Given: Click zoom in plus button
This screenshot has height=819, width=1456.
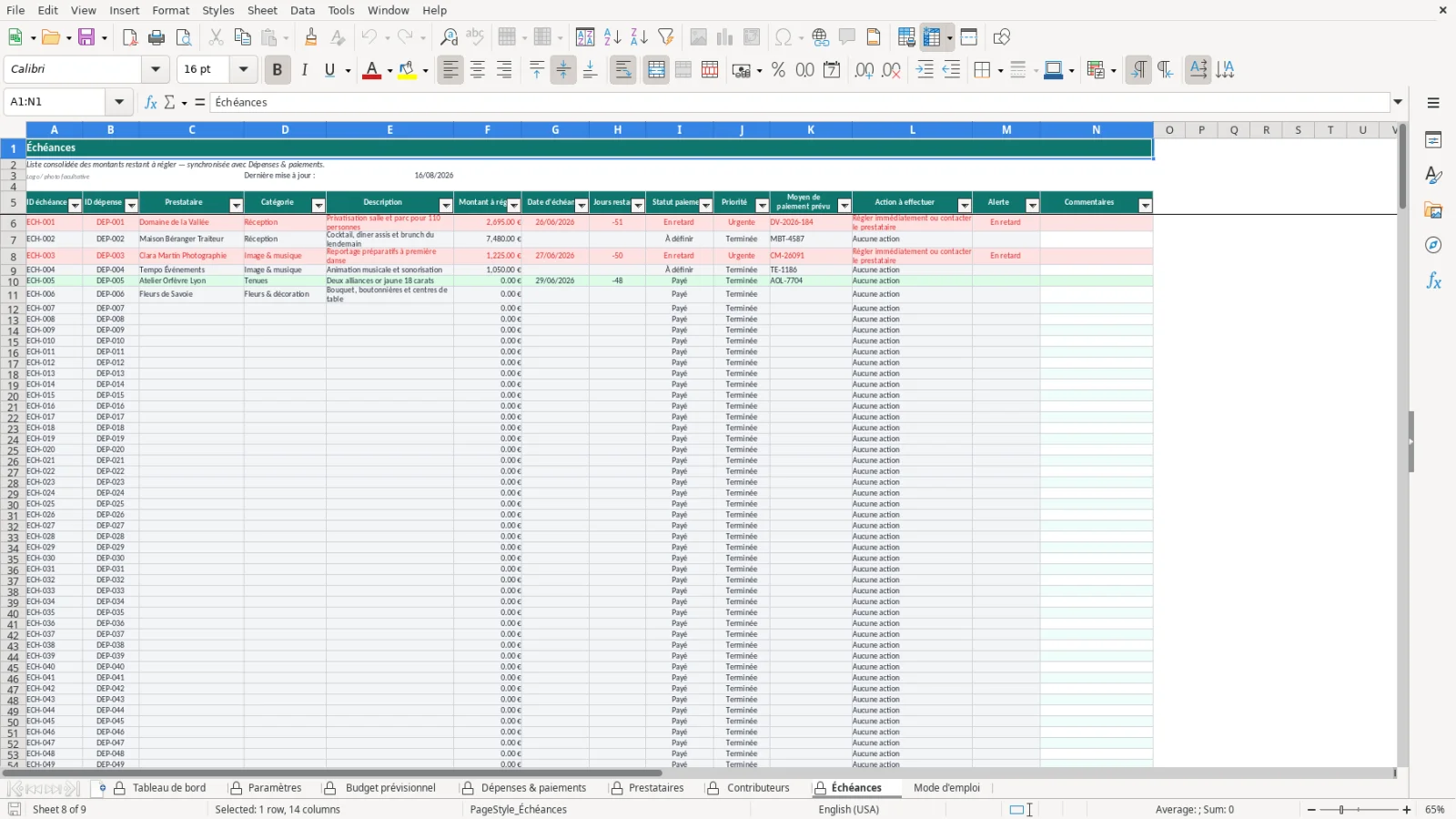Looking at the screenshot, I should point(1407,810).
